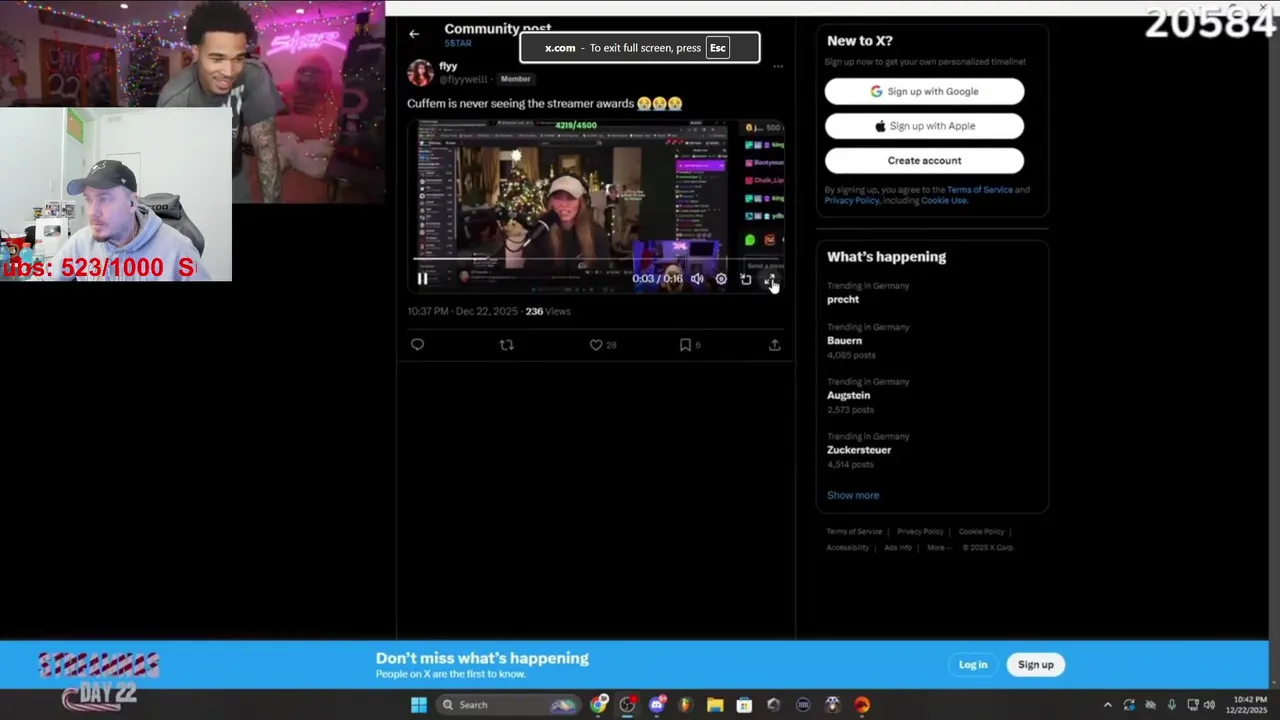Mute the video with the speaker icon
1280x720 pixels.
[697, 279]
